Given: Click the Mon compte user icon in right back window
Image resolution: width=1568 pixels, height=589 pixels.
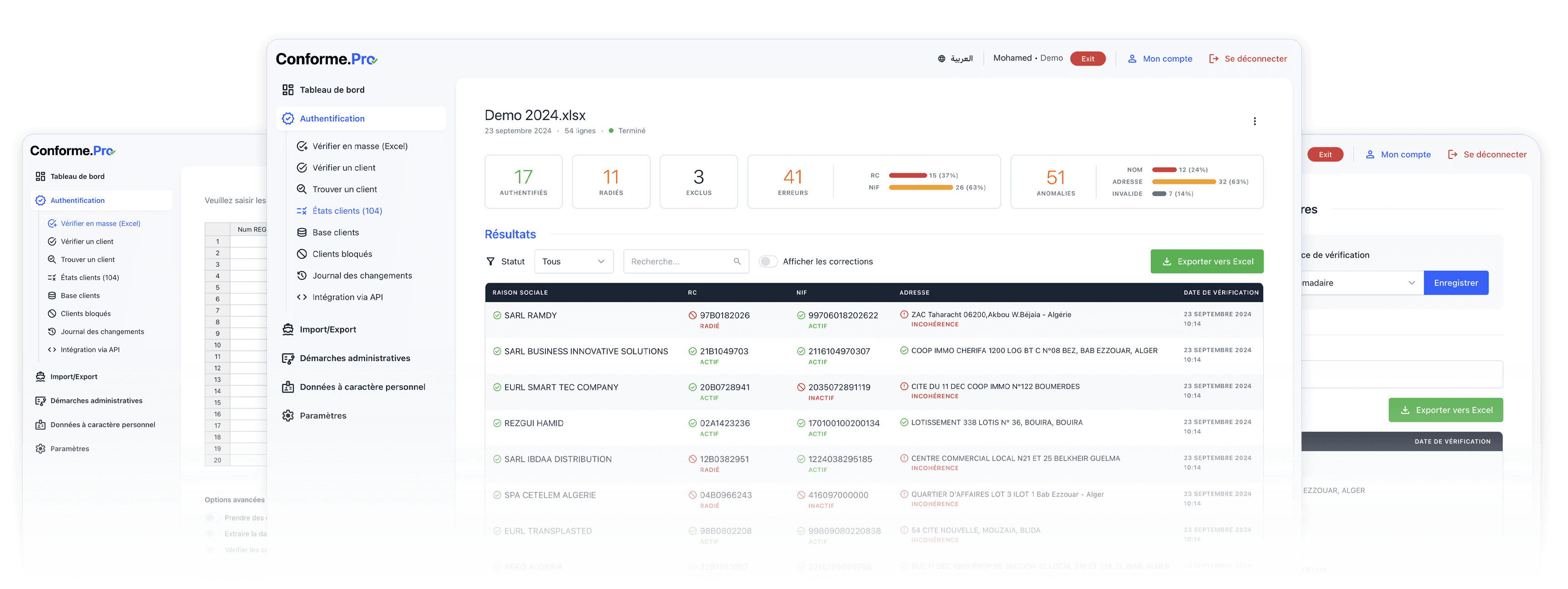Looking at the screenshot, I should [1370, 155].
